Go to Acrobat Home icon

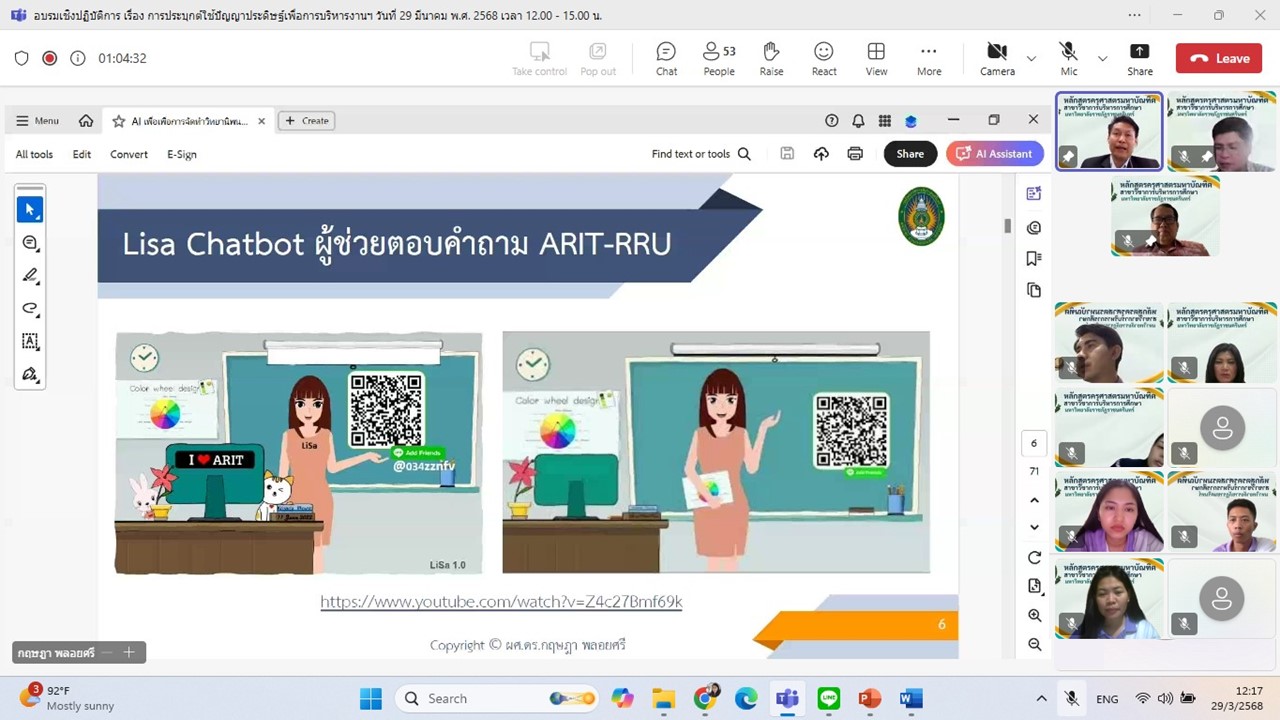pos(86,121)
